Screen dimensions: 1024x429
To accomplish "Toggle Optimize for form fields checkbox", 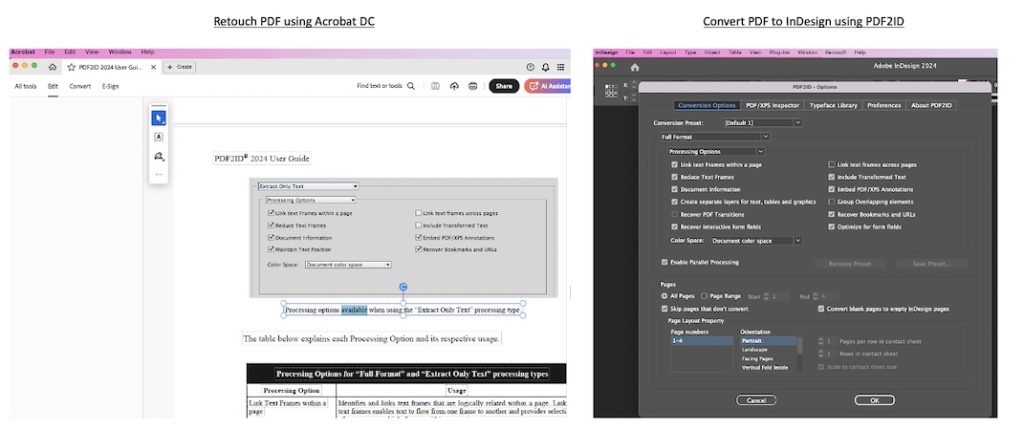I will [x=832, y=227].
